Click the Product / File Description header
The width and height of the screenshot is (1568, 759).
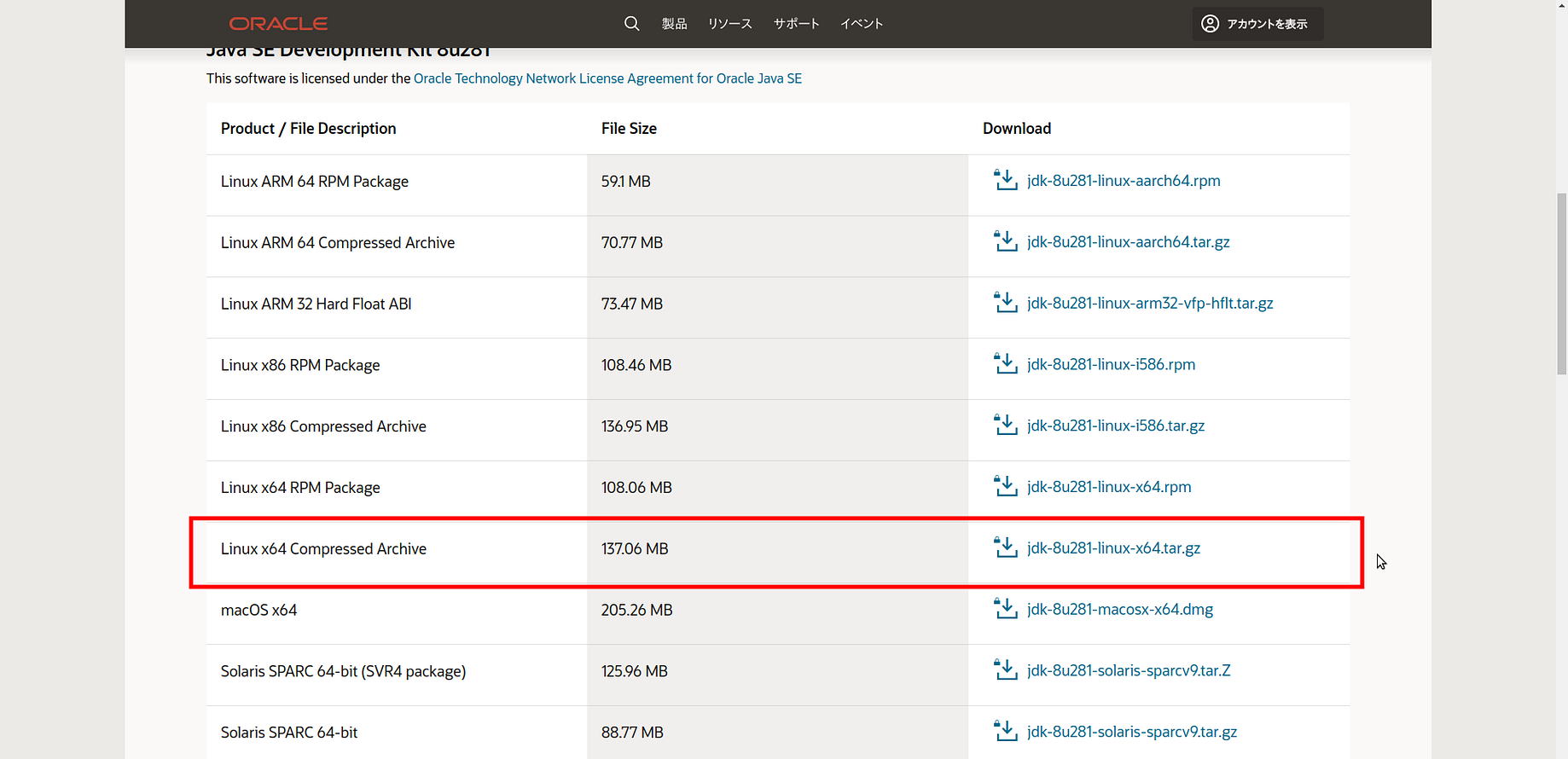tap(309, 129)
